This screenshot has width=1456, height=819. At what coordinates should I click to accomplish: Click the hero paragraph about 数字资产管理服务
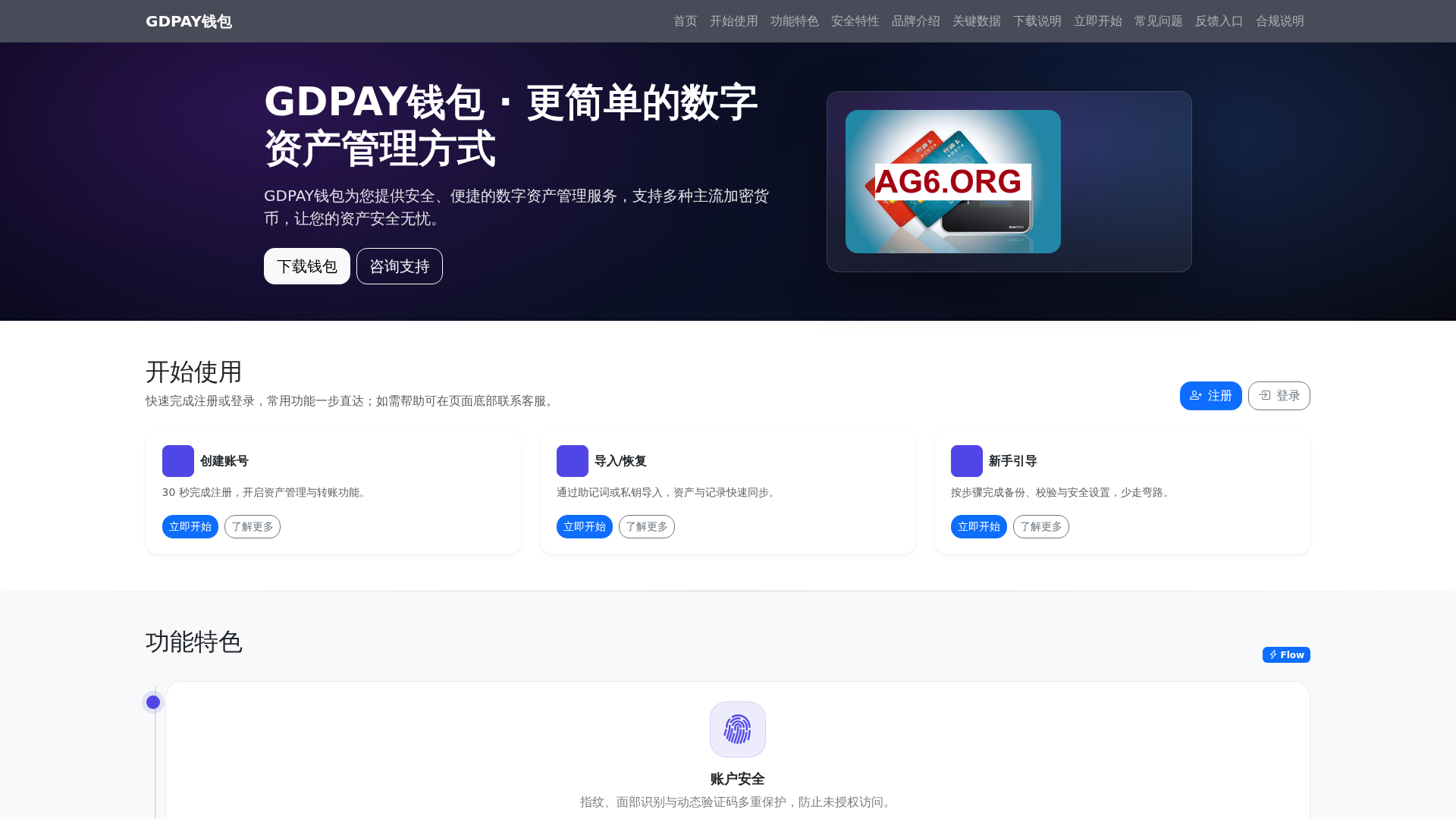[516, 207]
